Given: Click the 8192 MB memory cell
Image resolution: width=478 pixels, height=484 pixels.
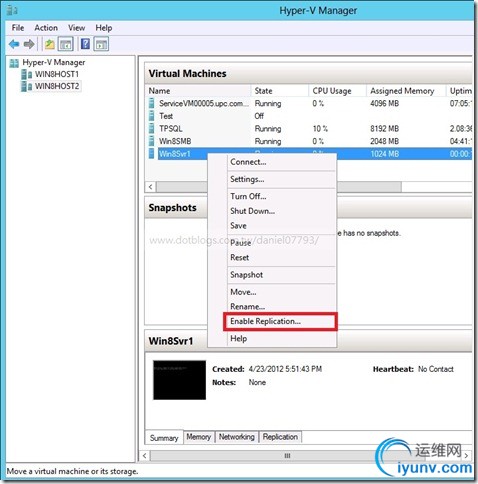Looking at the screenshot, I should pos(384,129).
